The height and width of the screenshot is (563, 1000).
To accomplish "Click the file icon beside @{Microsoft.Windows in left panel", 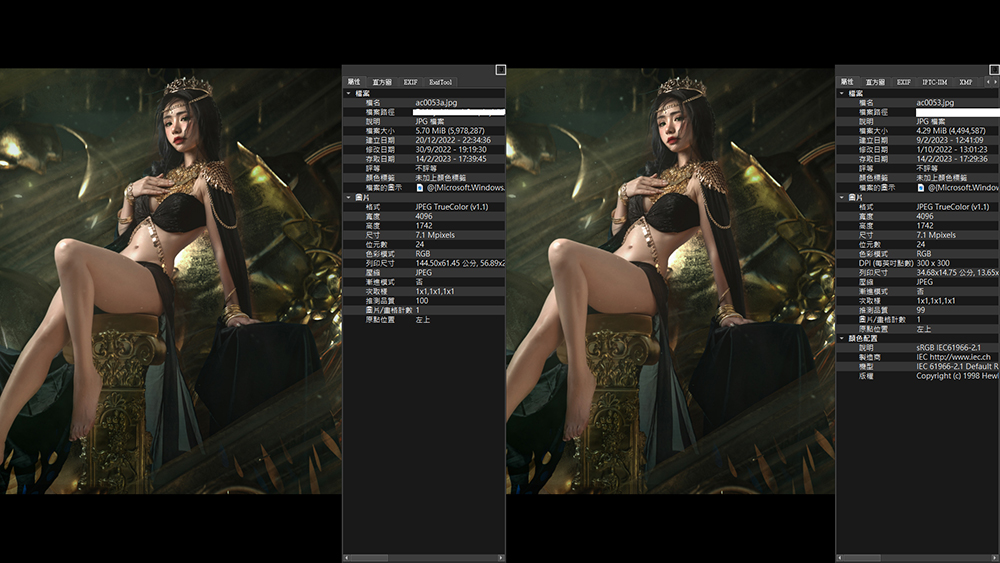I will (x=420, y=187).
